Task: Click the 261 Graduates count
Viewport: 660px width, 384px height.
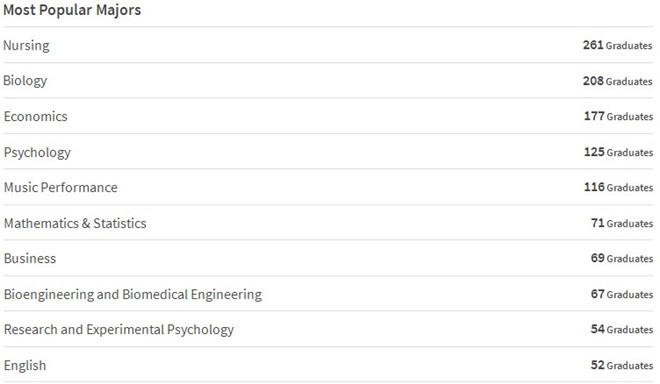Action: [x=617, y=45]
